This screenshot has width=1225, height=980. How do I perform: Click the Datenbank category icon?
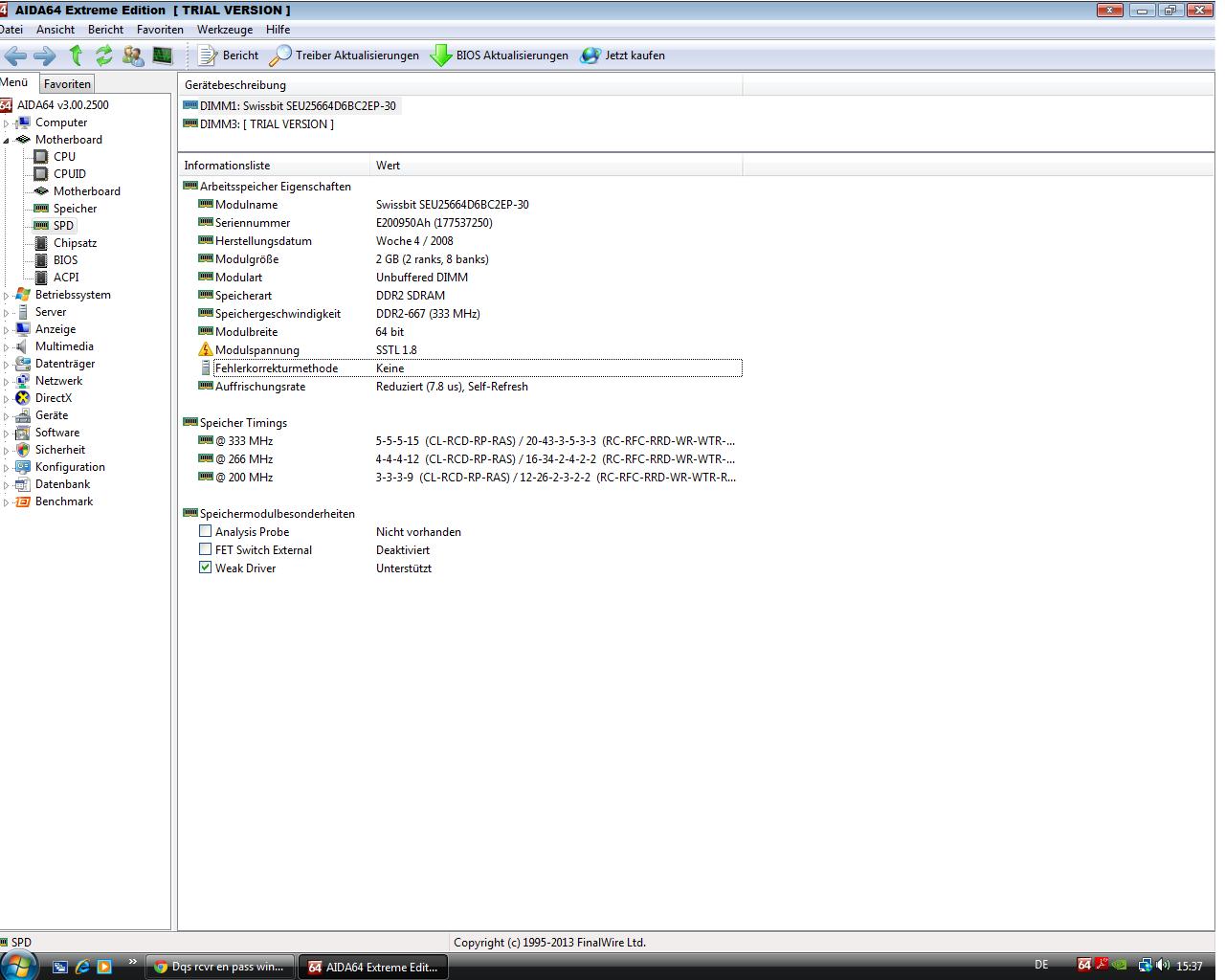[x=23, y=484]
